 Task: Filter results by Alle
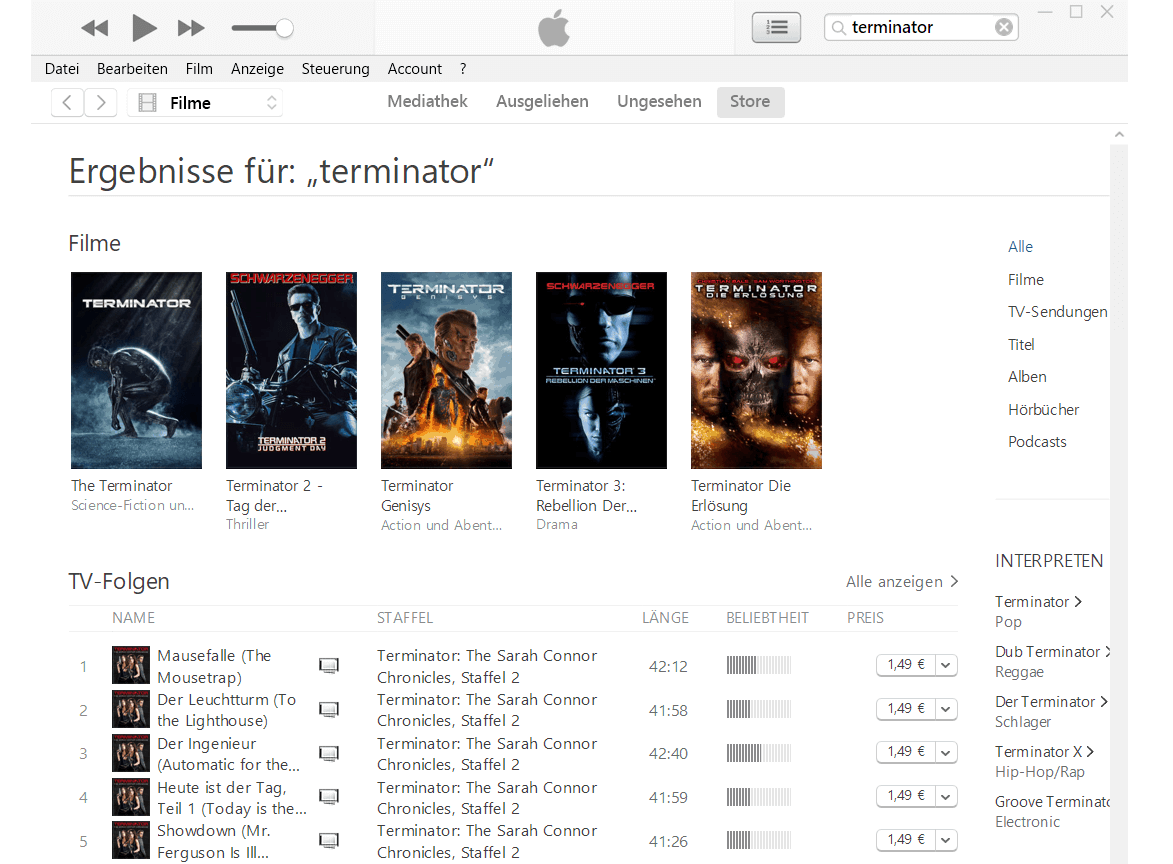click(x=1020, y=247)
